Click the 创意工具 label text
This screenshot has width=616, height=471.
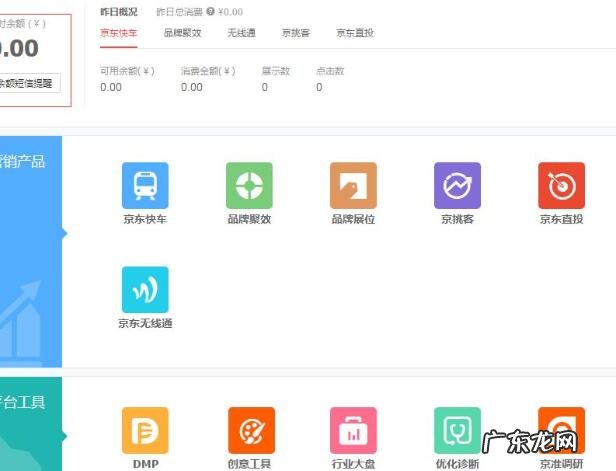coord(249,464)
